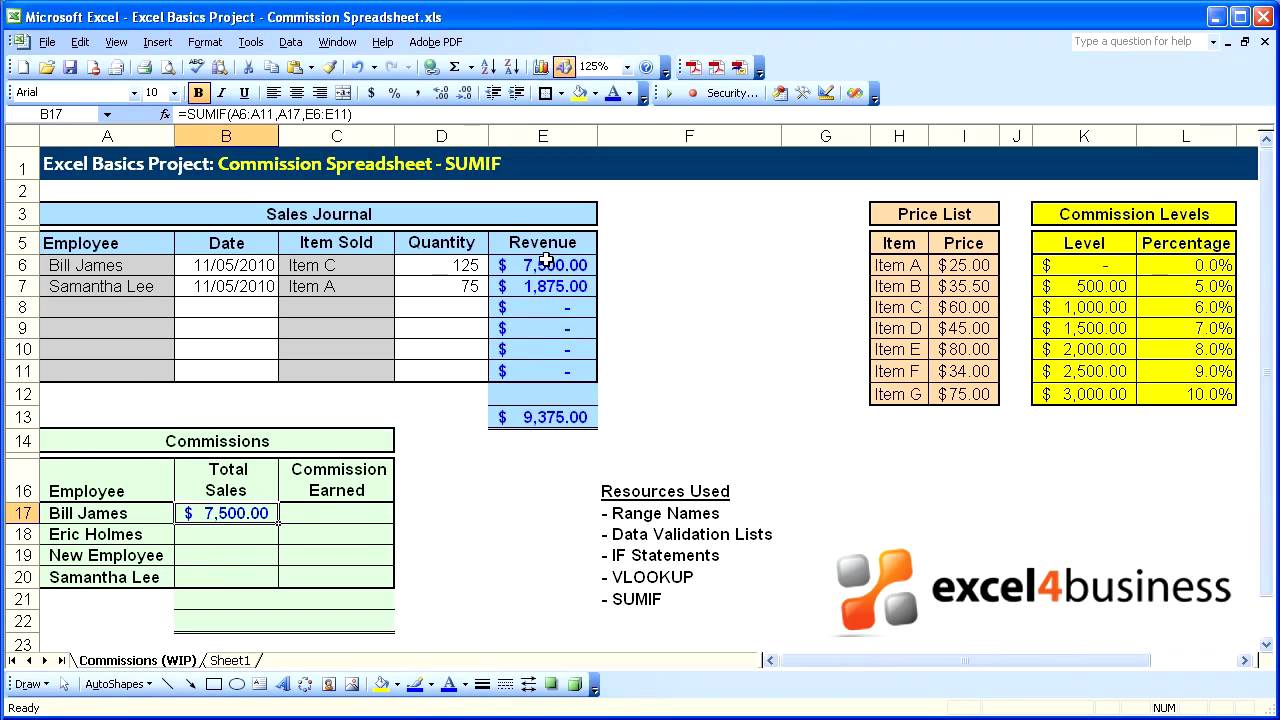
Task: Click the Paste clipboard icon
Action: pyautogui.click(x=295, y=67)
